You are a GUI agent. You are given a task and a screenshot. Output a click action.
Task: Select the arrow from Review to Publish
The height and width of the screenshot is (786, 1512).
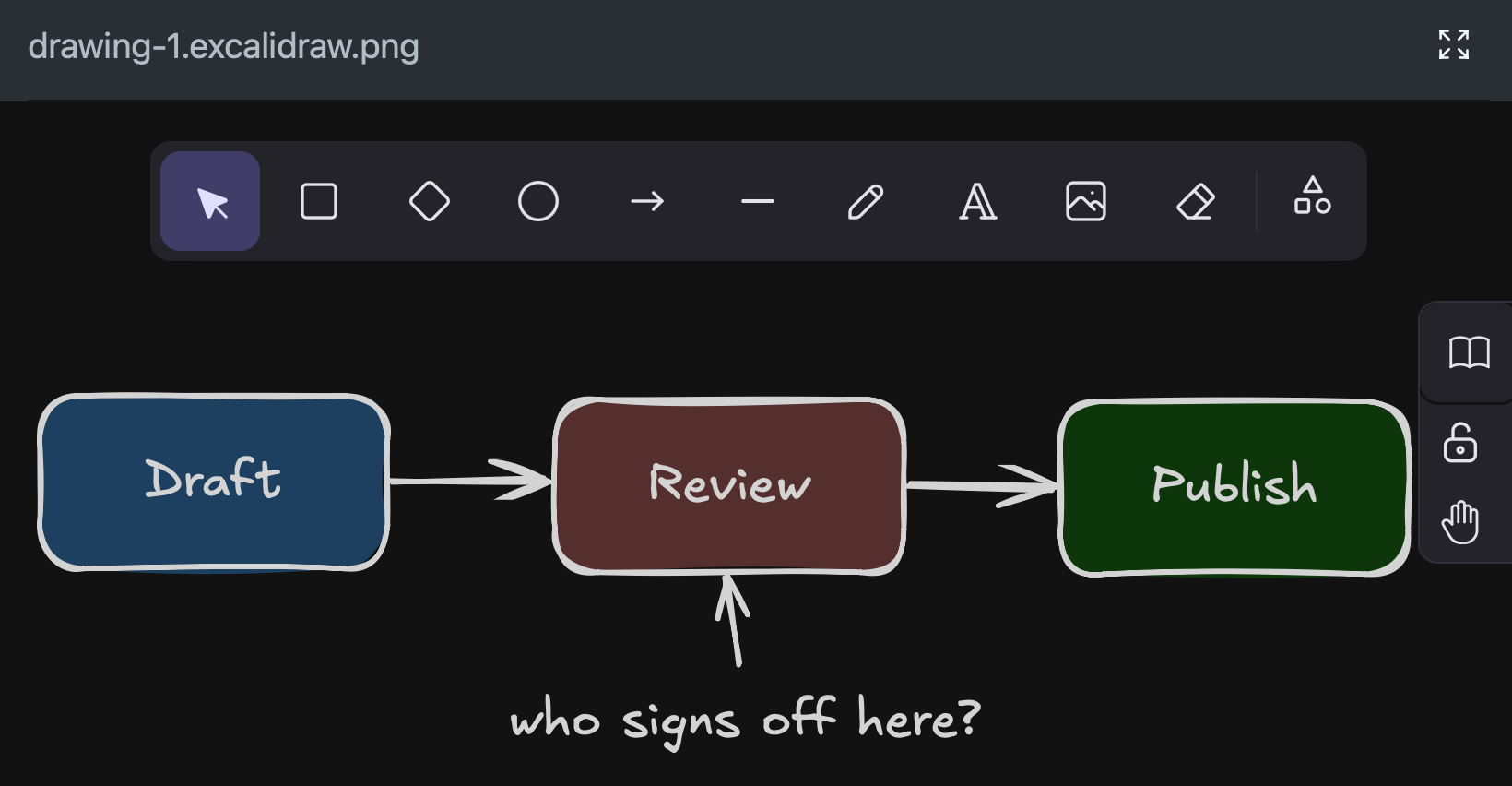pos(982,485)
